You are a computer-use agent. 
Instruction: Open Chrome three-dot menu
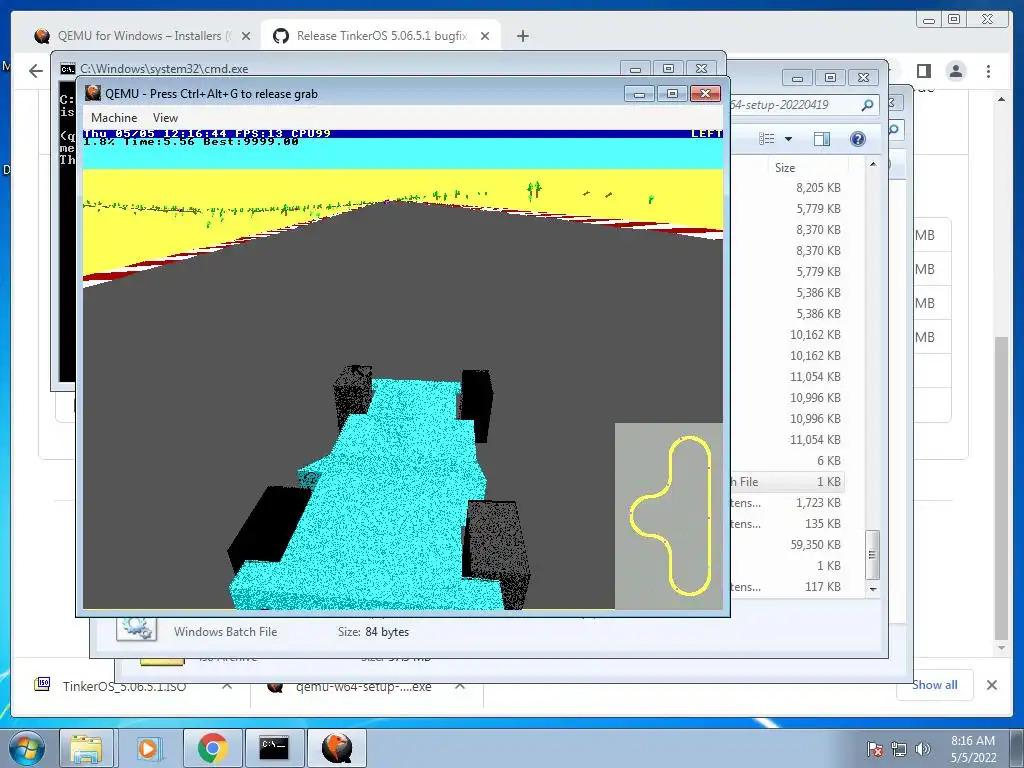(x=988, y=71)
